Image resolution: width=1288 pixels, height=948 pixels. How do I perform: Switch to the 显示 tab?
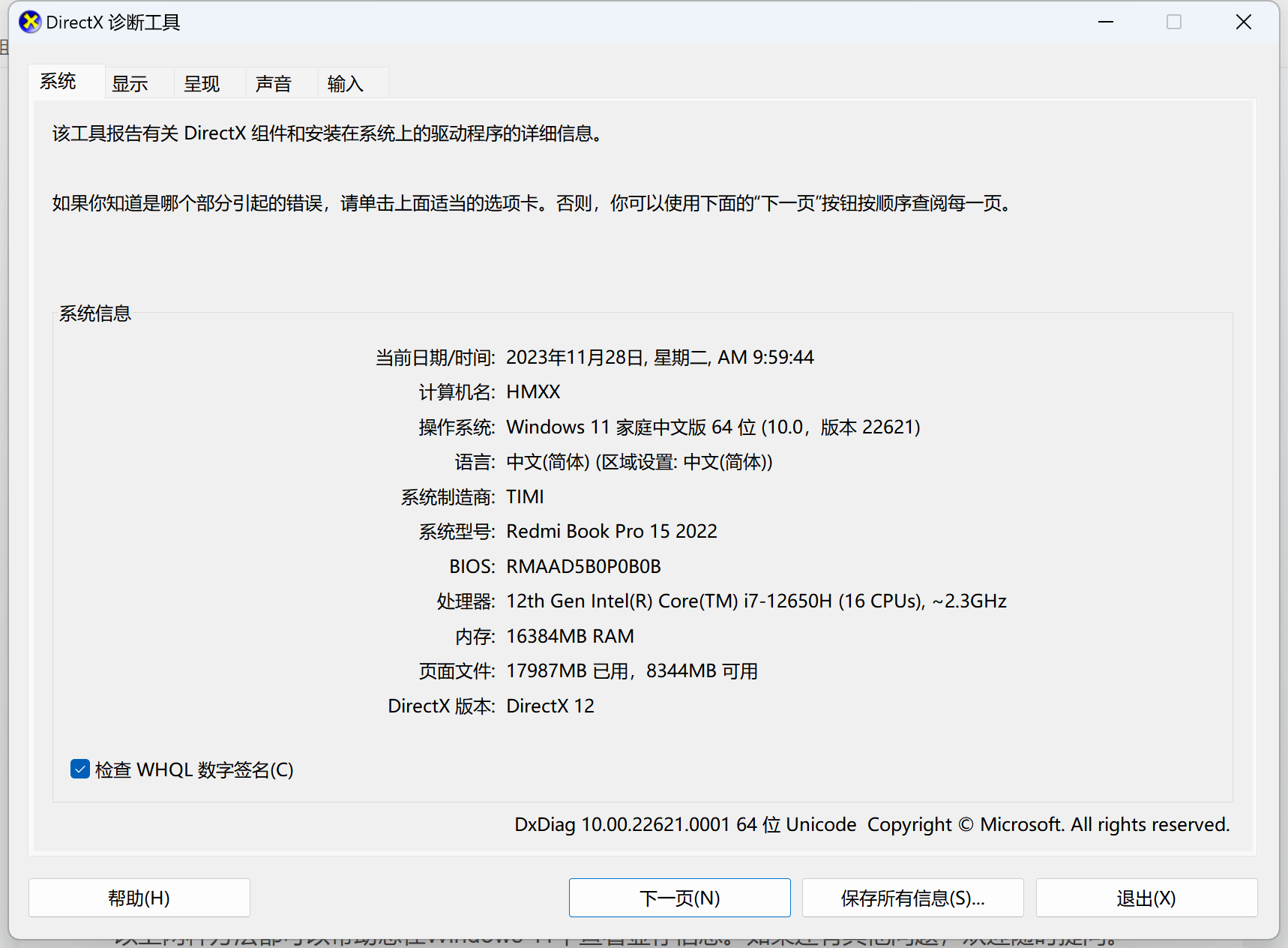point(139,83)
